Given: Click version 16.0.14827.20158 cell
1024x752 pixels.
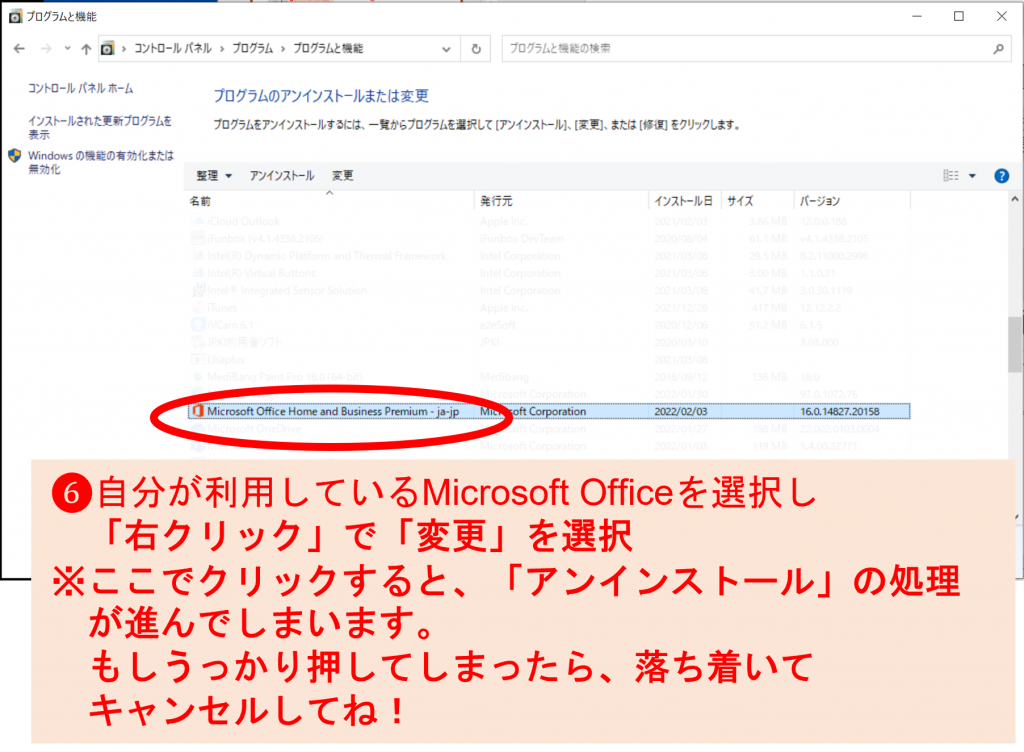Looking at the screenshot, I should pyautogui.click(x=839, y=411).
